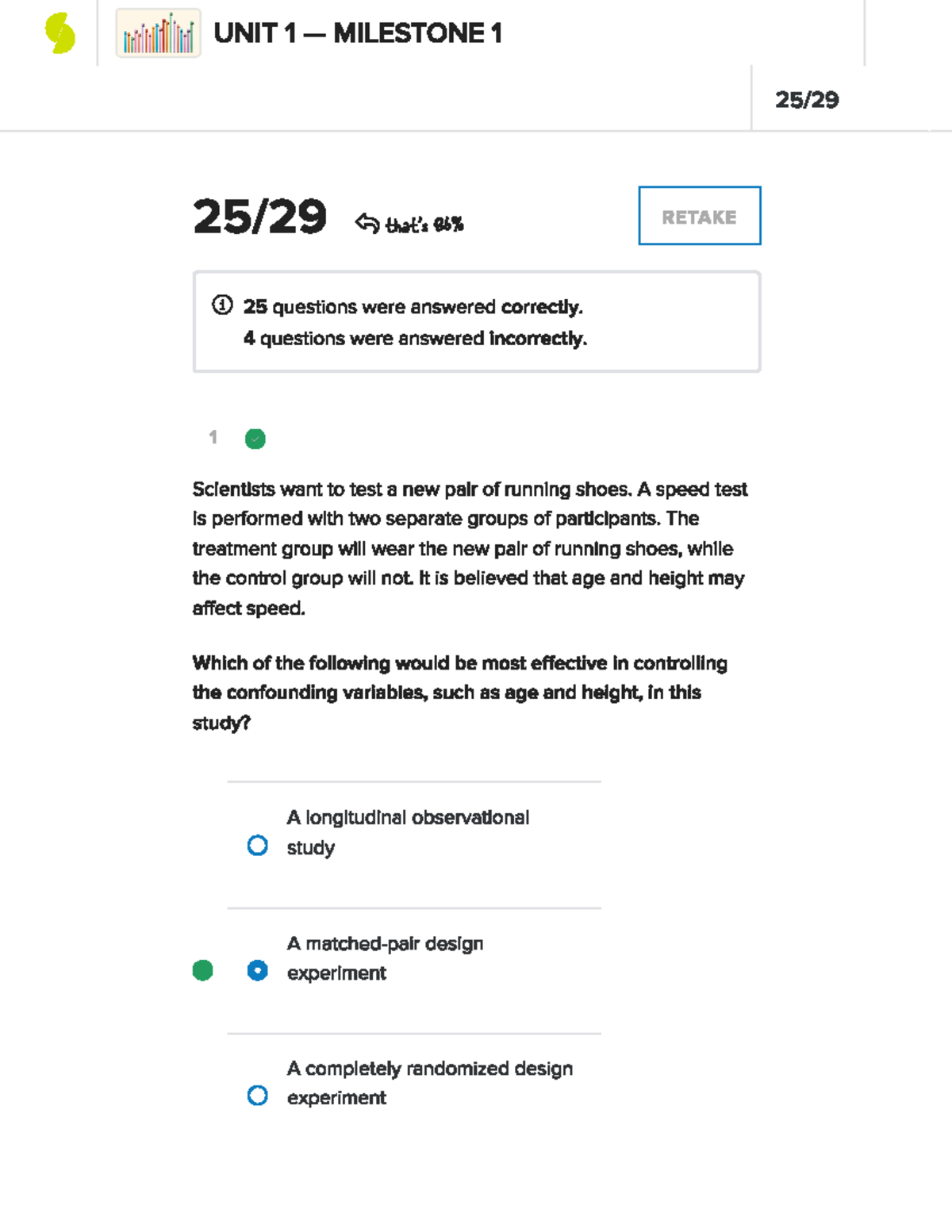This screenshot has height=1232, width=952.
Task: Click the UNIT 1 — MILESTONE 1 title
Action: click(x=358, y=34)
